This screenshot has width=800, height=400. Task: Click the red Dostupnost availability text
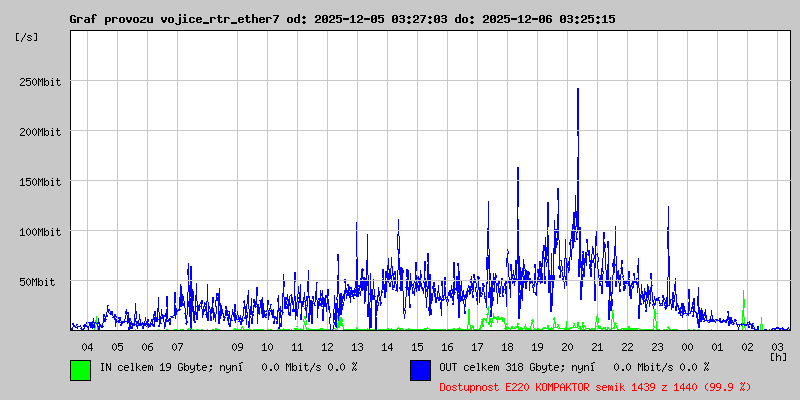[x=594, y=386]
